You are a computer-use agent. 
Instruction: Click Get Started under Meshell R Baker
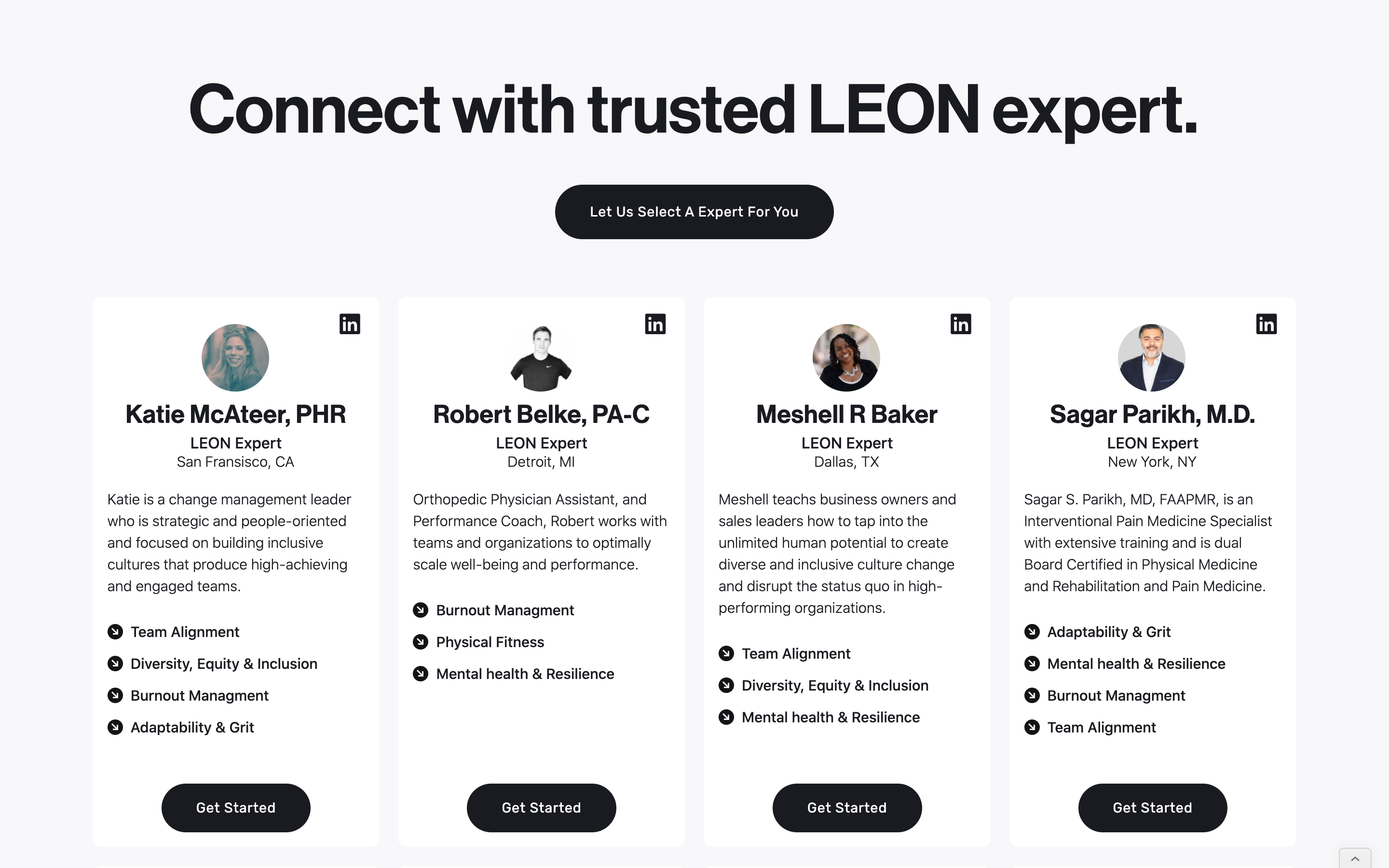pyautogui.click(x=846, y=808)
